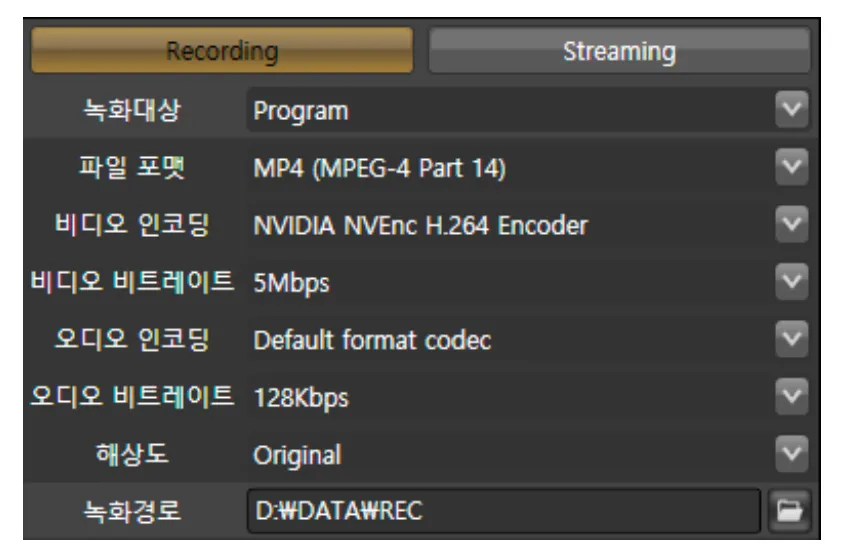
Task: Click the 녹화경로 label
Action: [131, 511]
